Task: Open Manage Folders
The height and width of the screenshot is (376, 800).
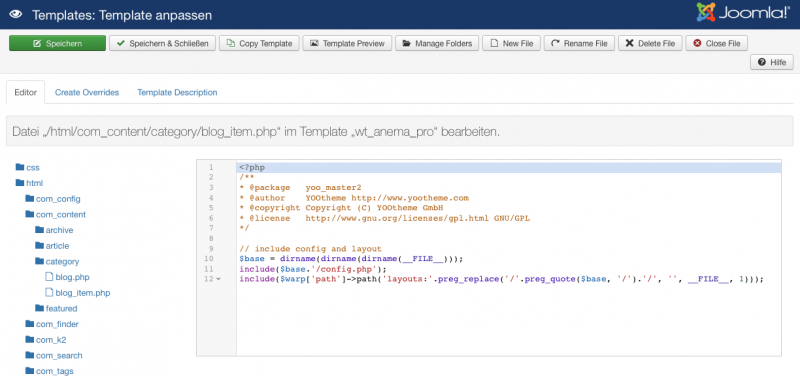Action: 437,43
